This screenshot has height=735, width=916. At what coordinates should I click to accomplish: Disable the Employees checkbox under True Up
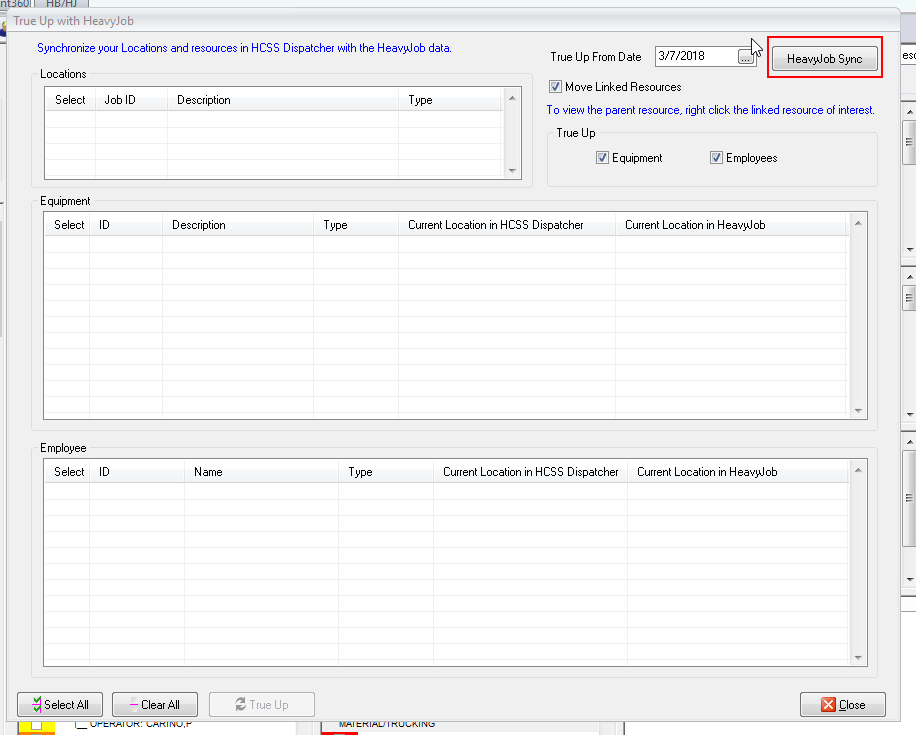tap(716, 157)
